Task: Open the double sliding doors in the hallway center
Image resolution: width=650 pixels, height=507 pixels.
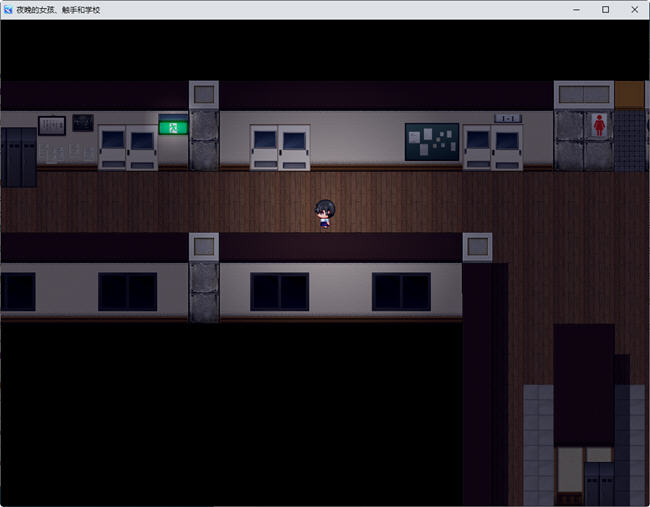Action: (x=279, y=147)
